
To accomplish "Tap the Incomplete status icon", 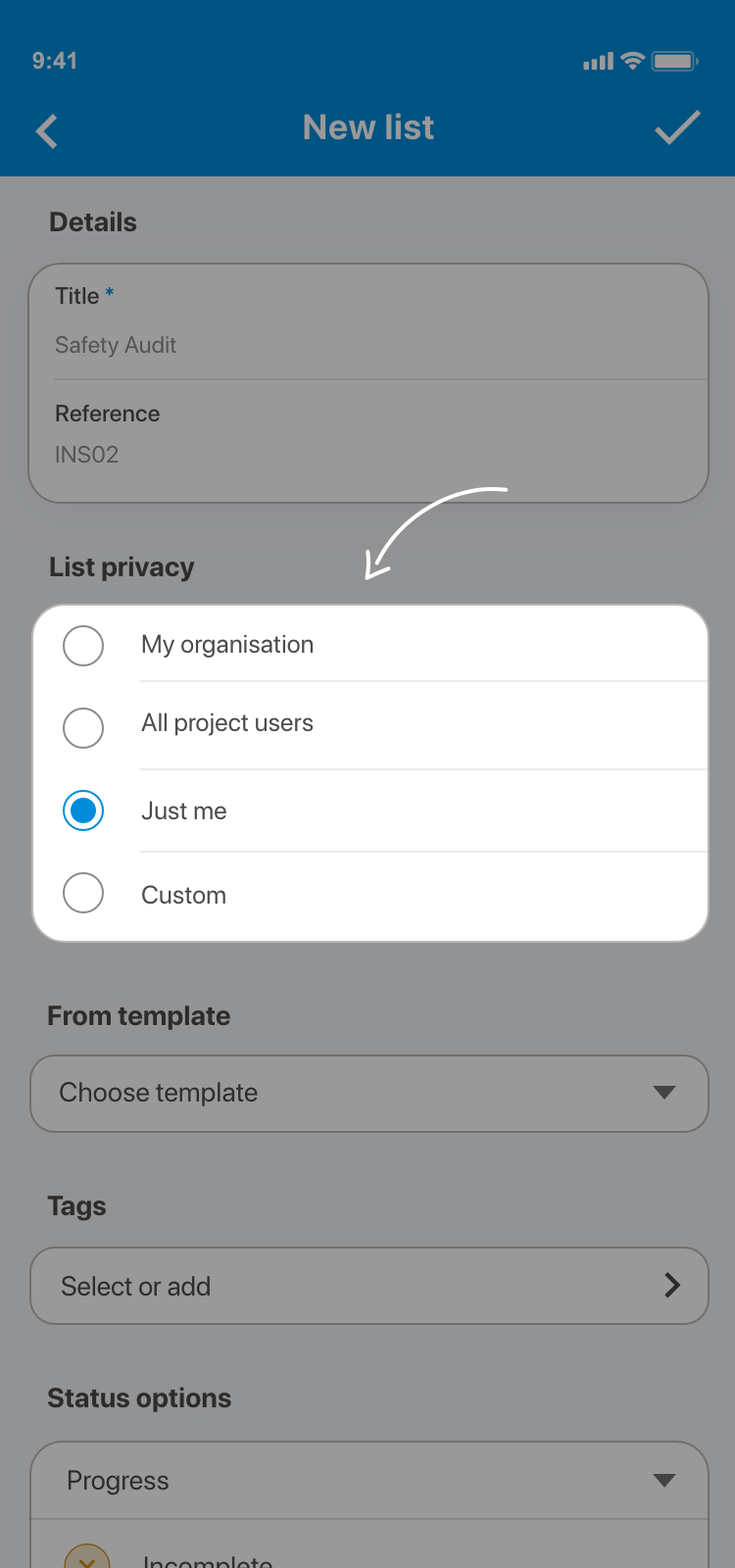I will click(x=86, y=1558).
